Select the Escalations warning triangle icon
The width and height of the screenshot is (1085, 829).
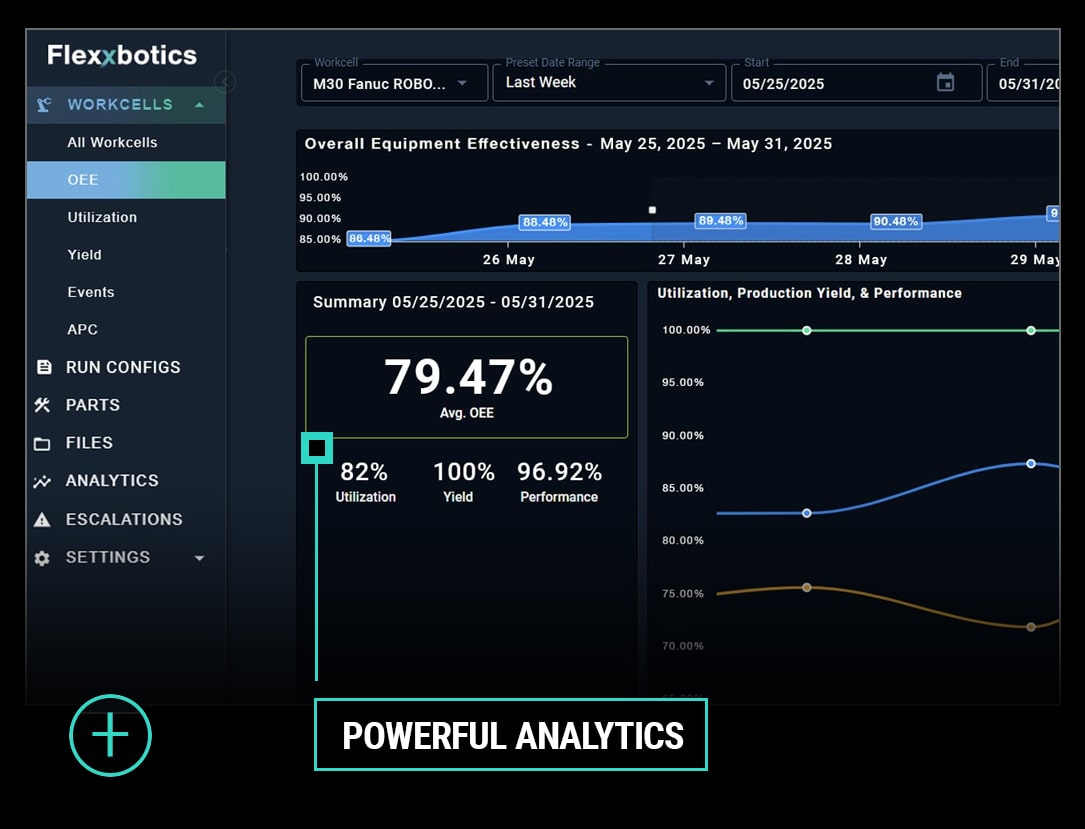43,519
